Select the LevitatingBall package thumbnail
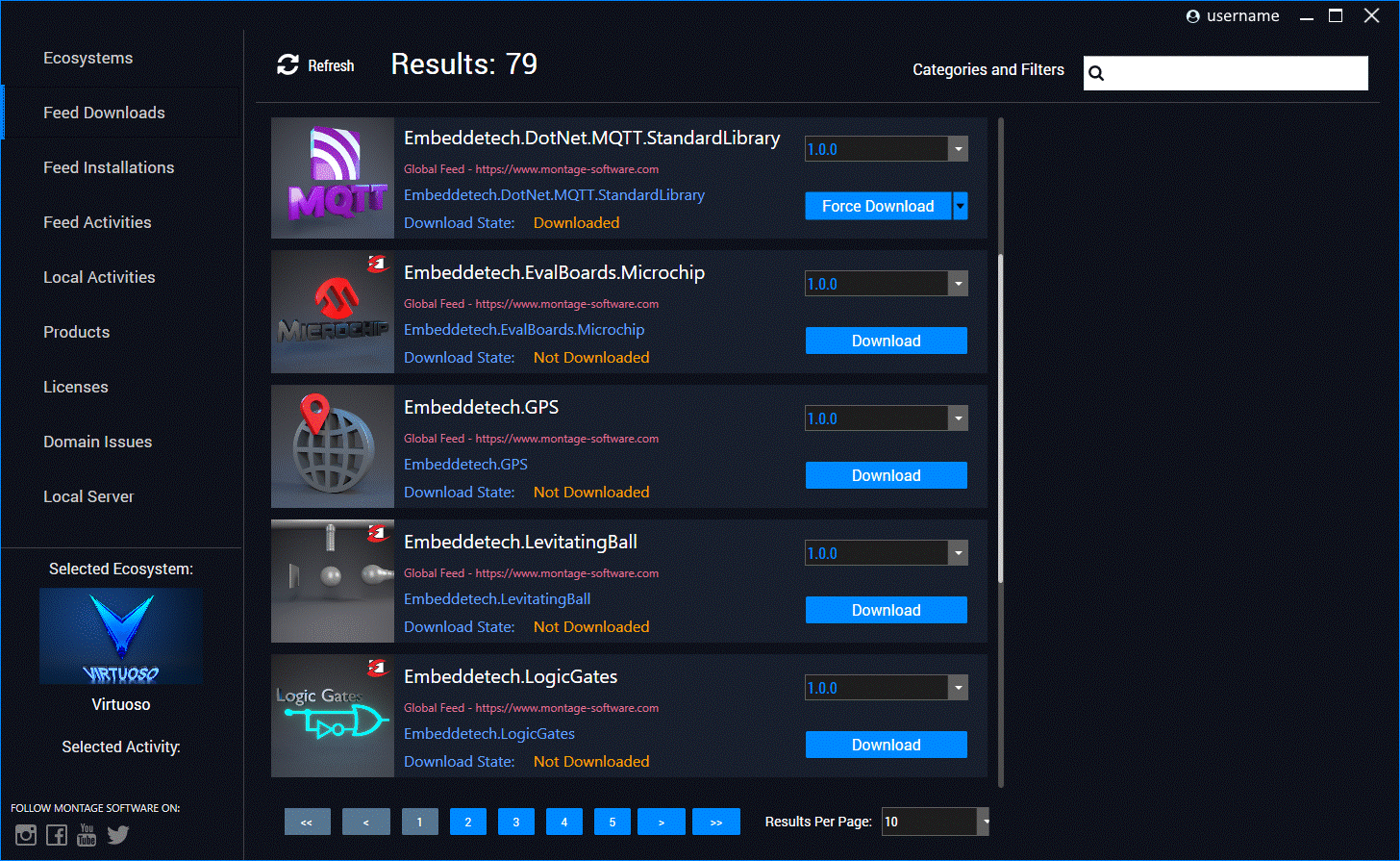This screenshot has height=861, width=1400. [x=333, y=582]
